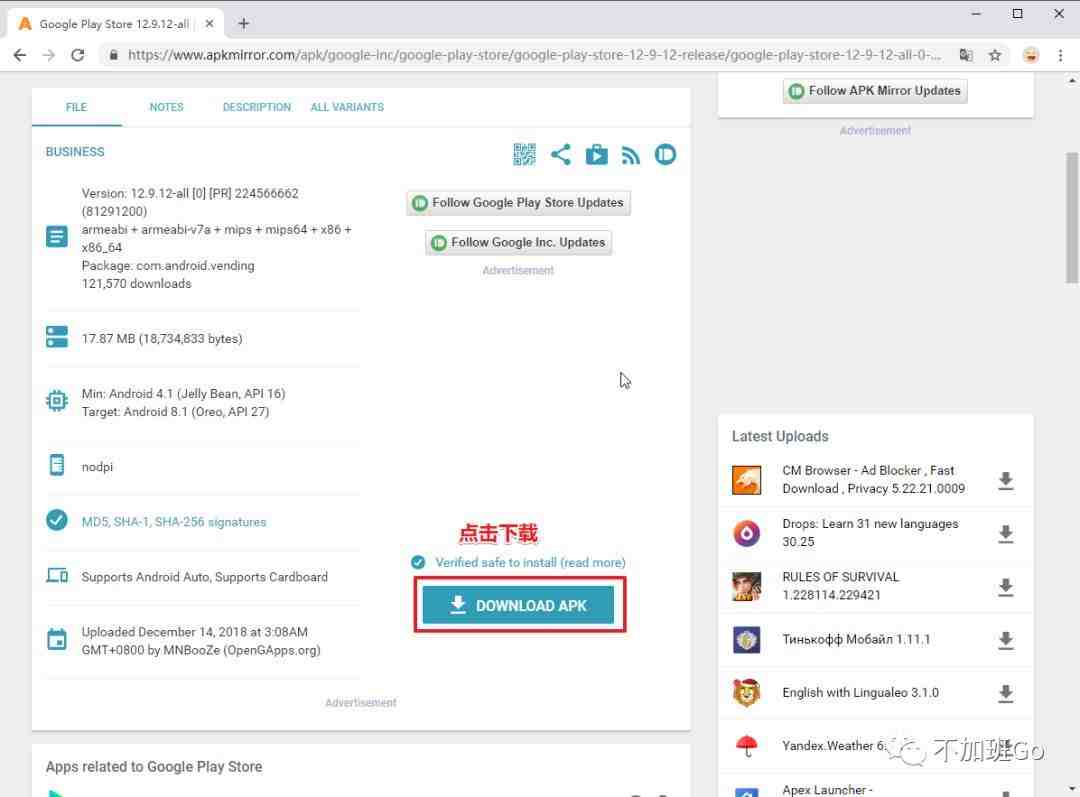Open Тинькофф Мобайл 1.11.1 listing
Viewport: 1080px width, 797px height.
(x=856, y=639)
